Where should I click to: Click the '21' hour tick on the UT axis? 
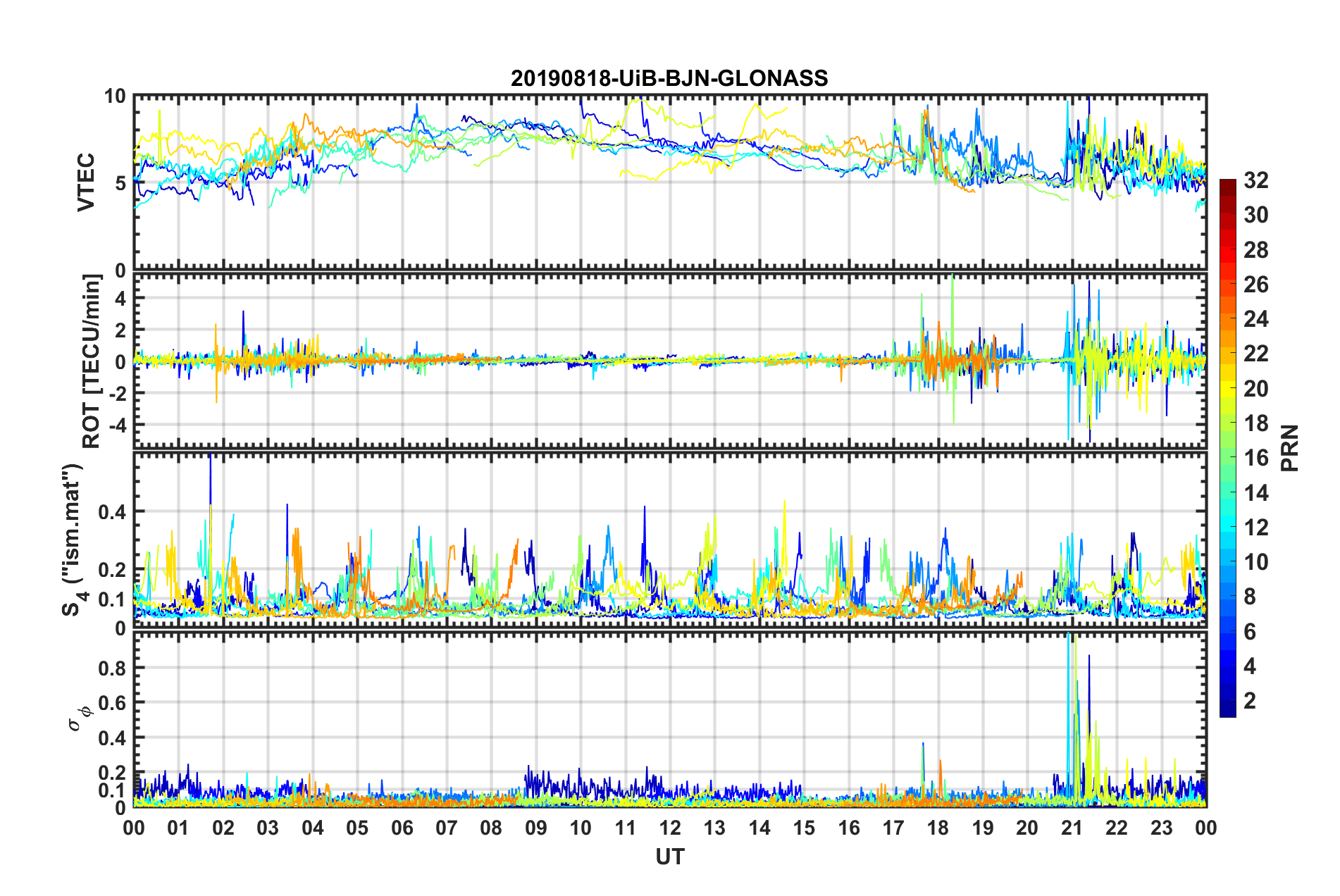click(x=1072, y=828)
